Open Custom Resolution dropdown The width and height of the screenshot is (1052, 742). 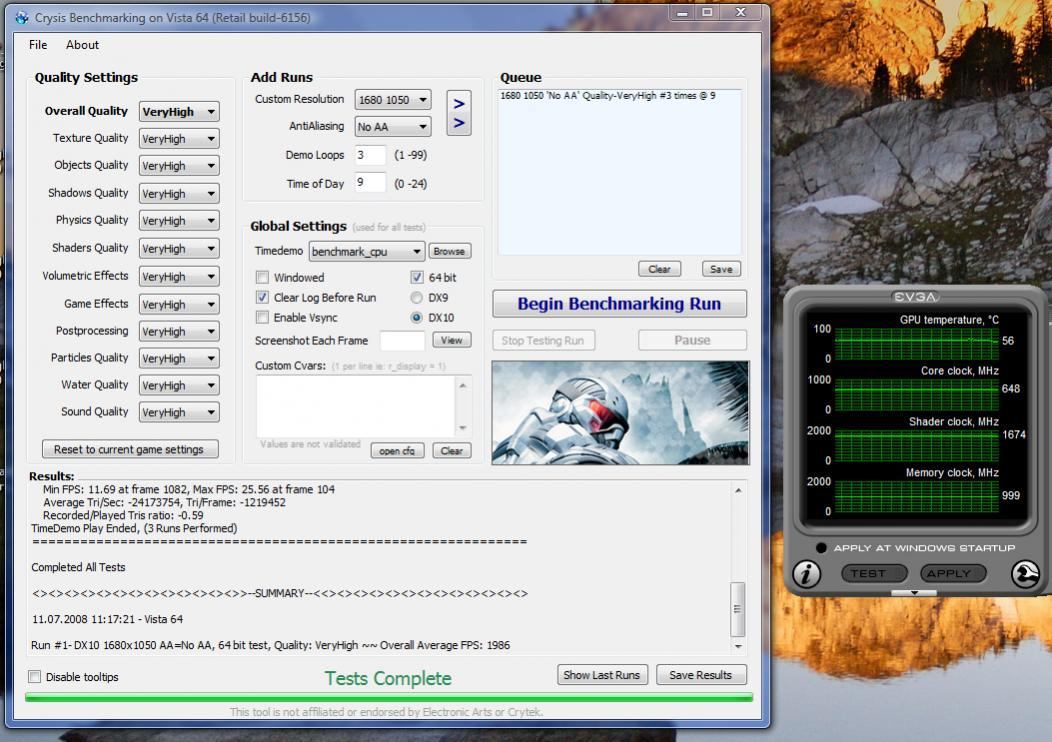pyautogui.click(x=392, y=99)
